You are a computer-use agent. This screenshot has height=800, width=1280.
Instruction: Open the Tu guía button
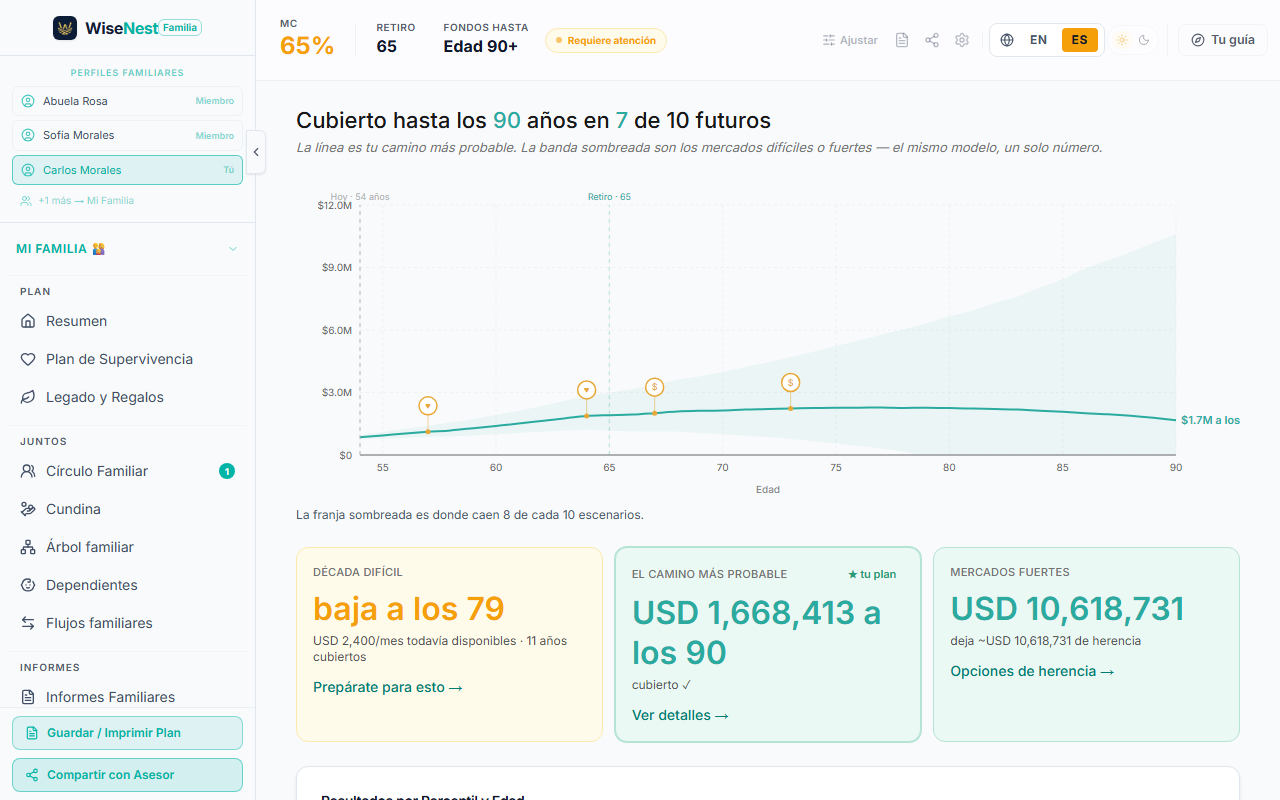pyautogui.click(x=1223, y=40)
